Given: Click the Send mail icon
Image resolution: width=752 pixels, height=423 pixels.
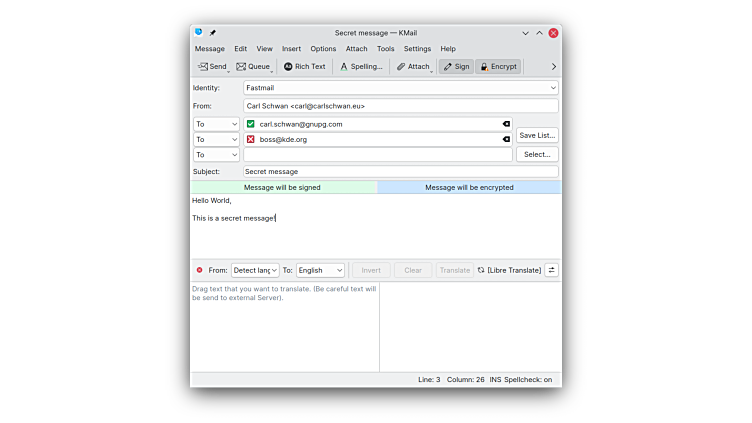Looking at the screenshot, I should pyautogui.click(x=203, y=67).
